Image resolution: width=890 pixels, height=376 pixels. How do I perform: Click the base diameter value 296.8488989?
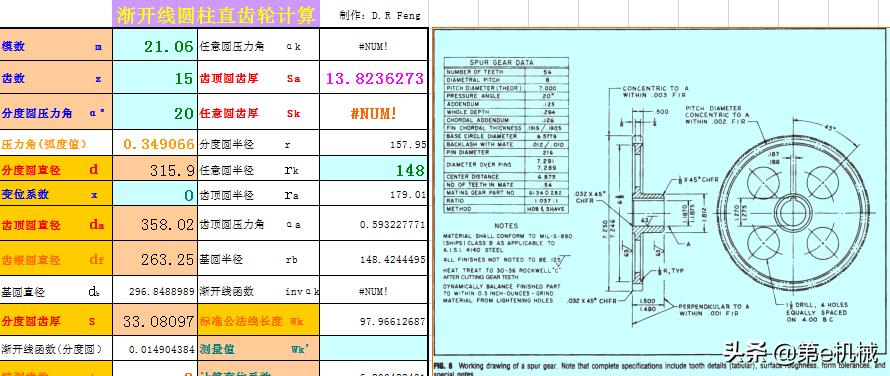coord(155,291)
